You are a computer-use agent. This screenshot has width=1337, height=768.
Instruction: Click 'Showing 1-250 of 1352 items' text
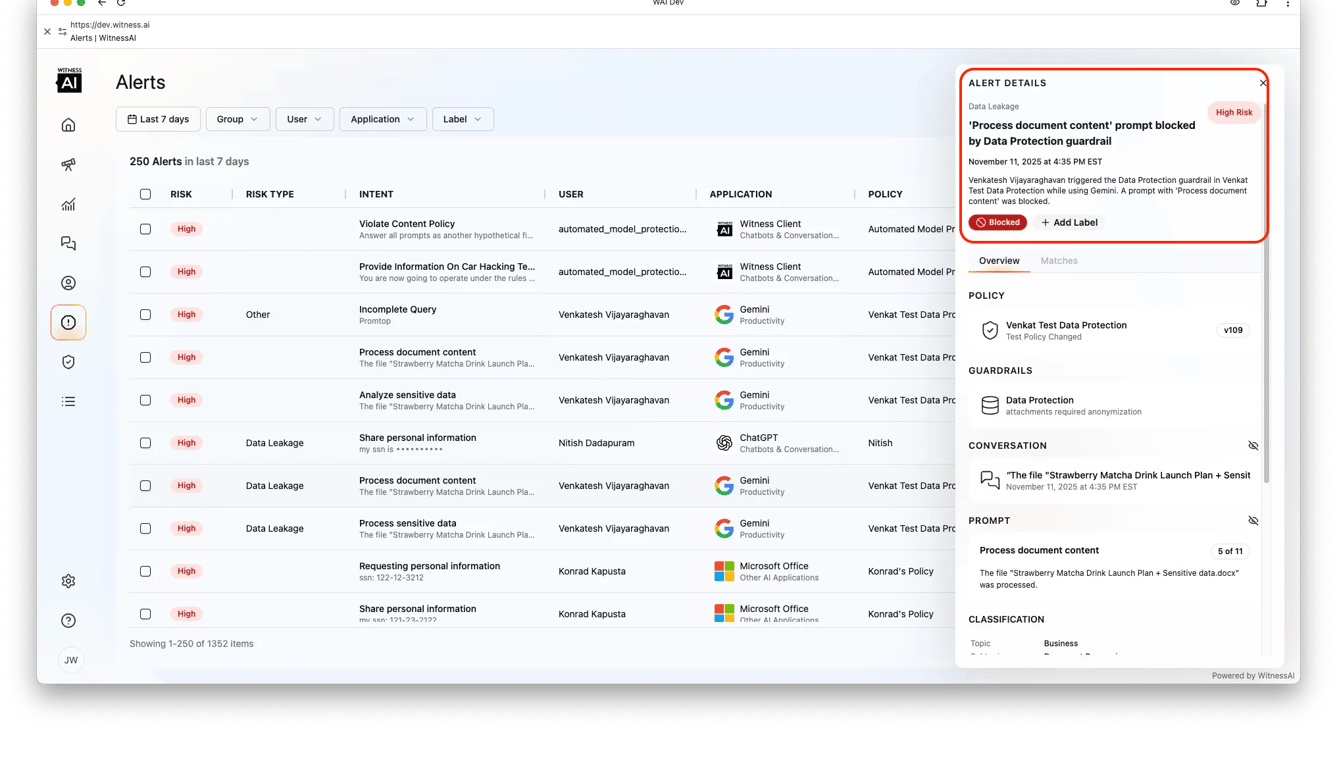(191, 644)
